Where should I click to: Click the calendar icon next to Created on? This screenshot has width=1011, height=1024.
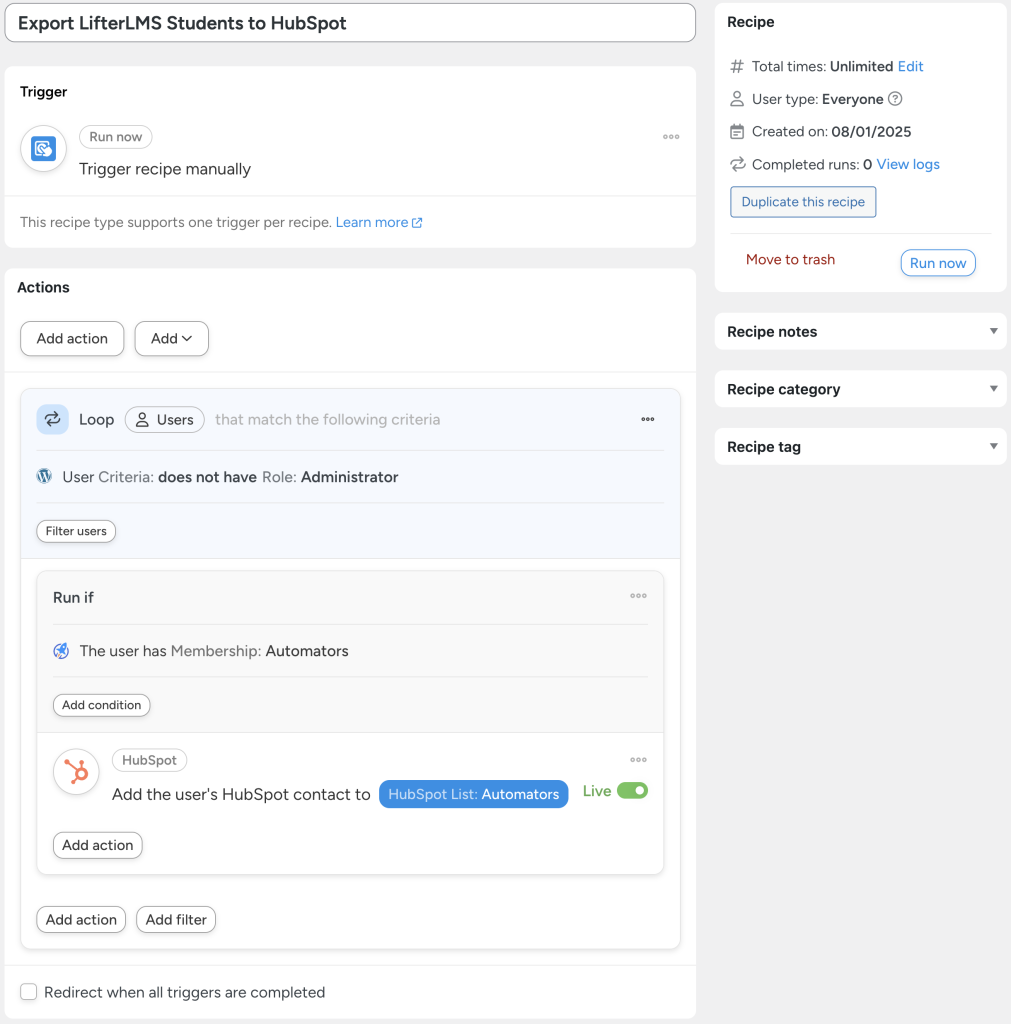point(736,131)
